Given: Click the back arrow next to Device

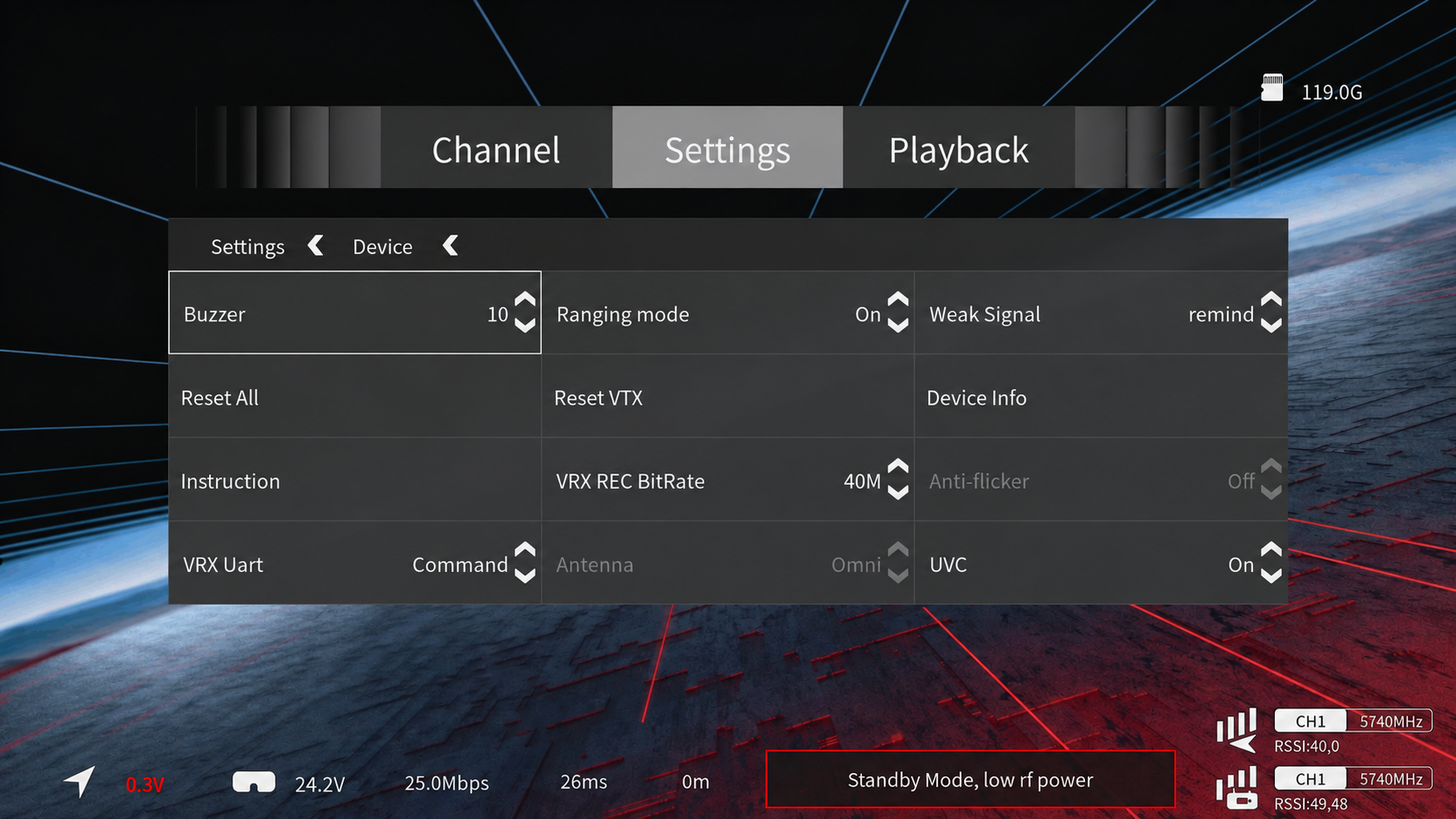Looking at the screenshot, I should (x=450, y=246).
